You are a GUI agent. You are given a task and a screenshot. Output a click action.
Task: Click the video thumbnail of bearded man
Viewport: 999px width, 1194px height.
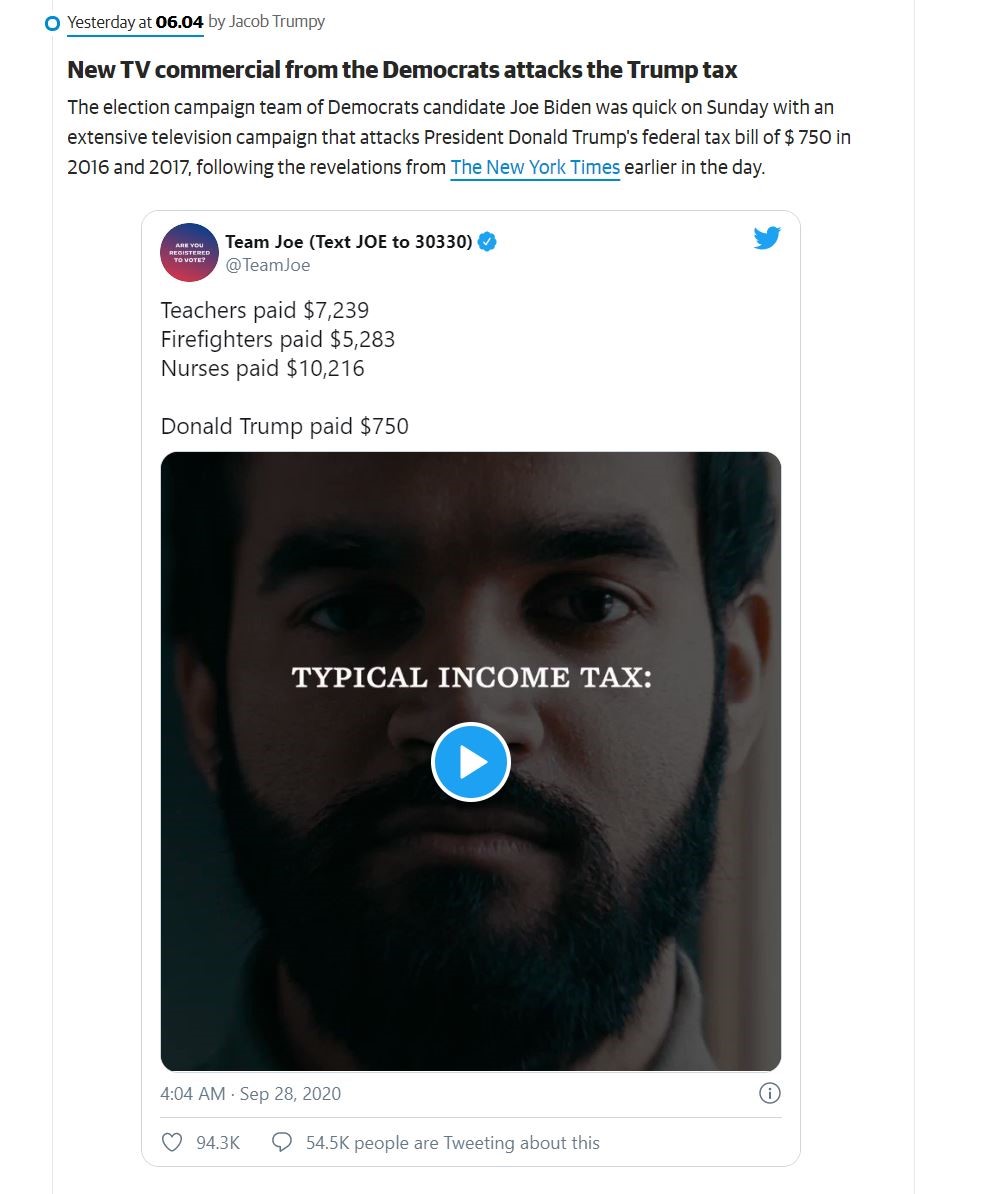(471, 761)
